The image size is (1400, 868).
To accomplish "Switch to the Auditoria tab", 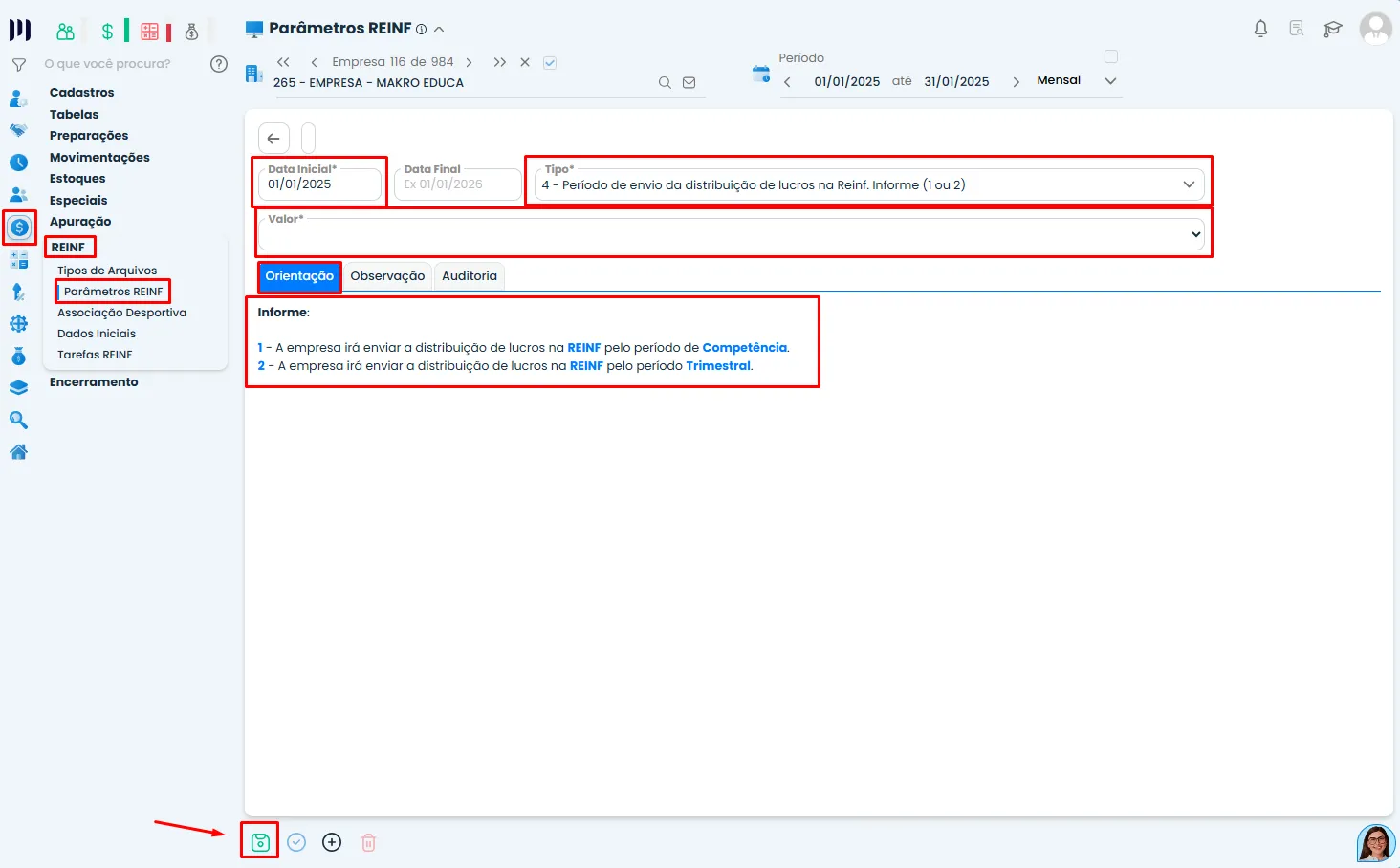I will tap(469, 276).
